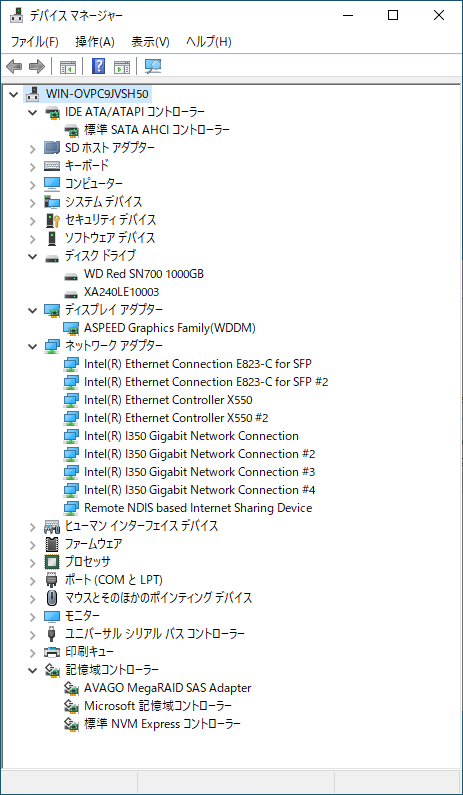Collapse the ディスク ドライブ category
463x795 pixels.
click(33, 257)
